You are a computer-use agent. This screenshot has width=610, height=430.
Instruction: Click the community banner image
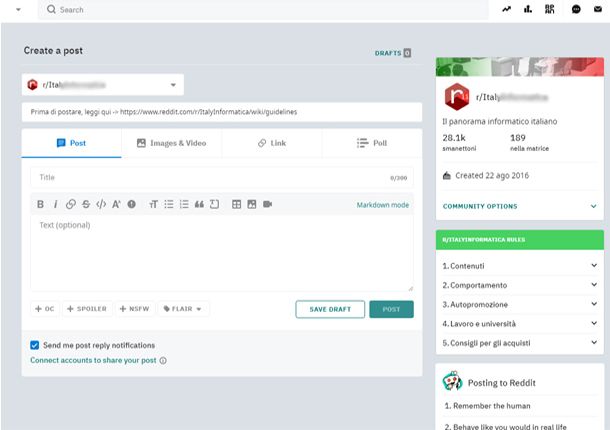click(520, 67)
